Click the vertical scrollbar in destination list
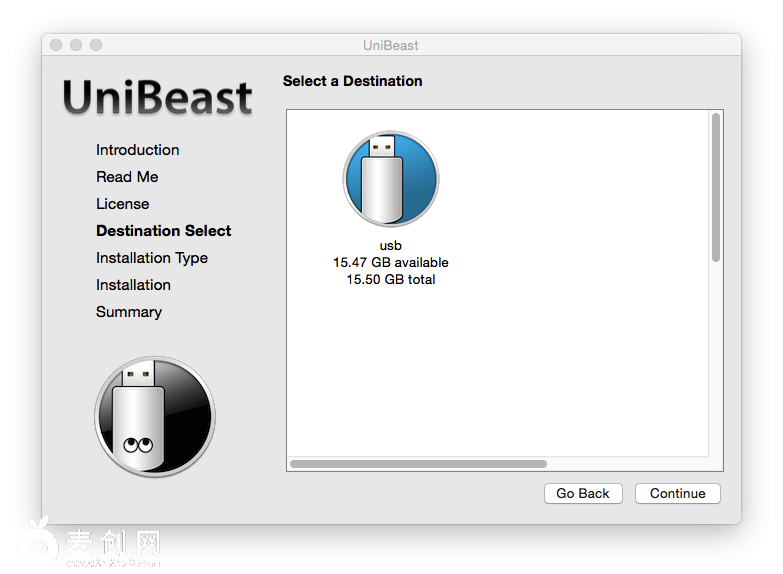The width and height of the screenshot is (783, 574). pyautogui.click(x=715, y=188)
